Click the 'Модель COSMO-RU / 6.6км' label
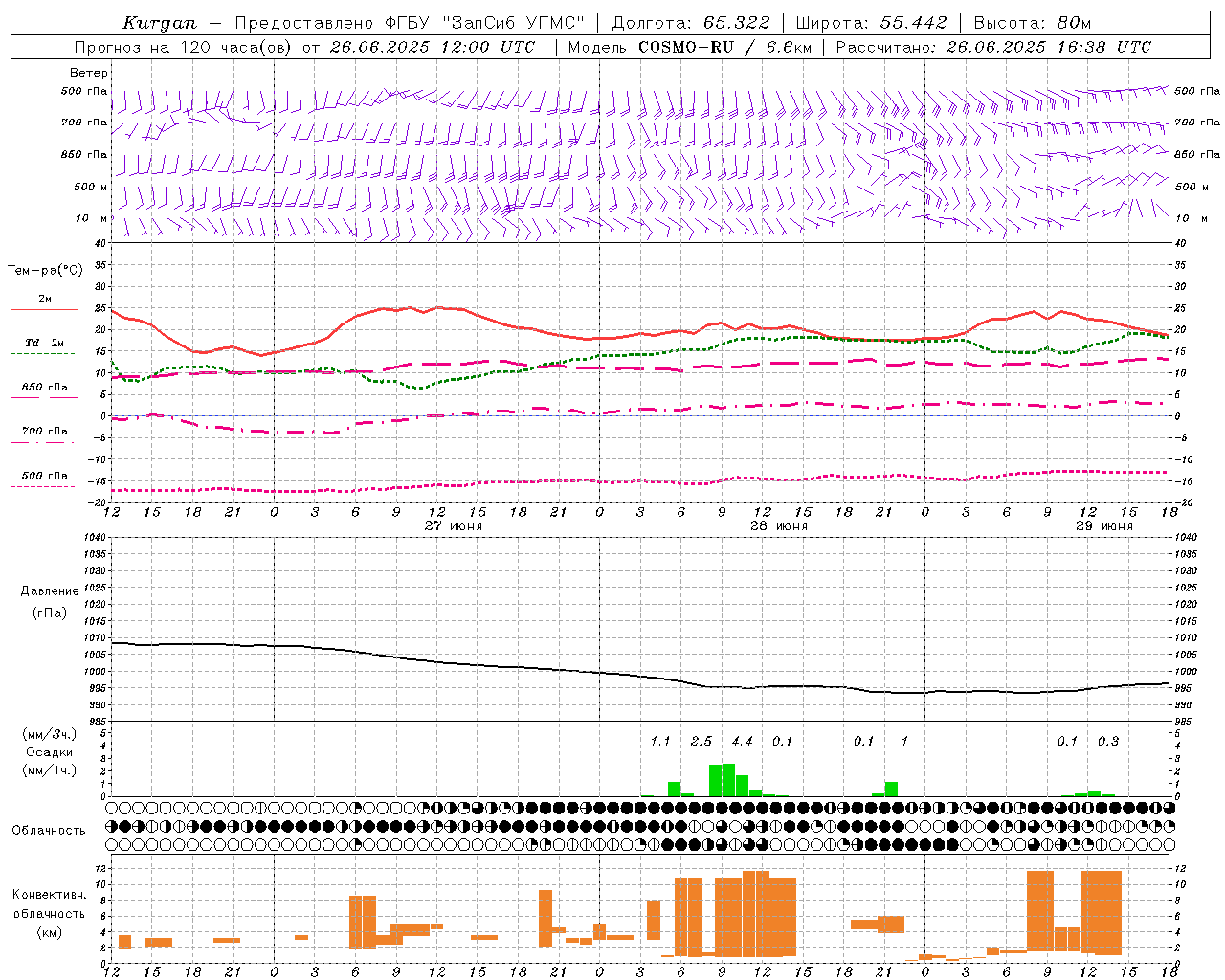Image resolution: width=1225 pixels, height=980 pixels. (690, 47)
